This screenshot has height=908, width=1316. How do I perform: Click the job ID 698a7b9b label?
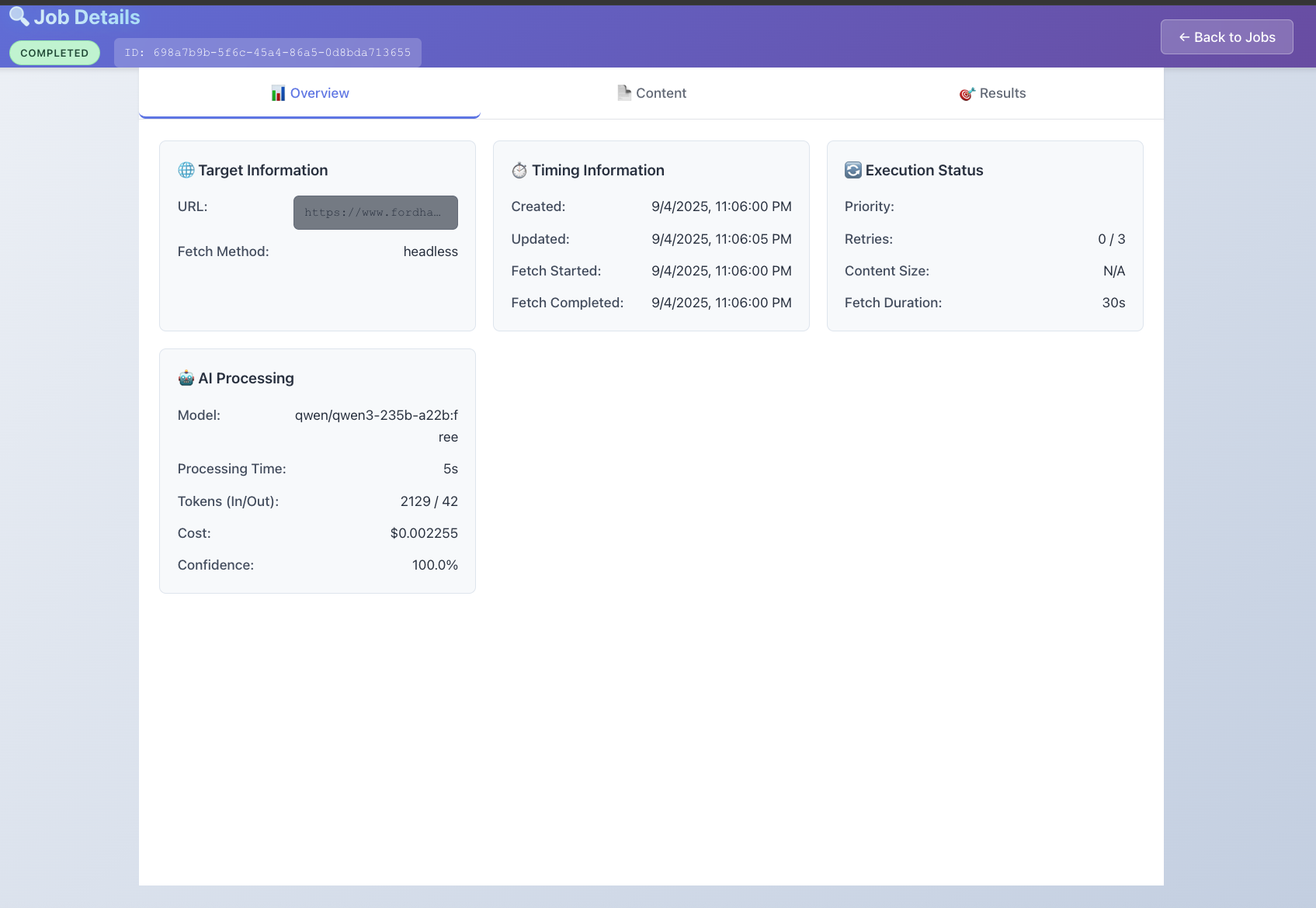coord(267,52)
